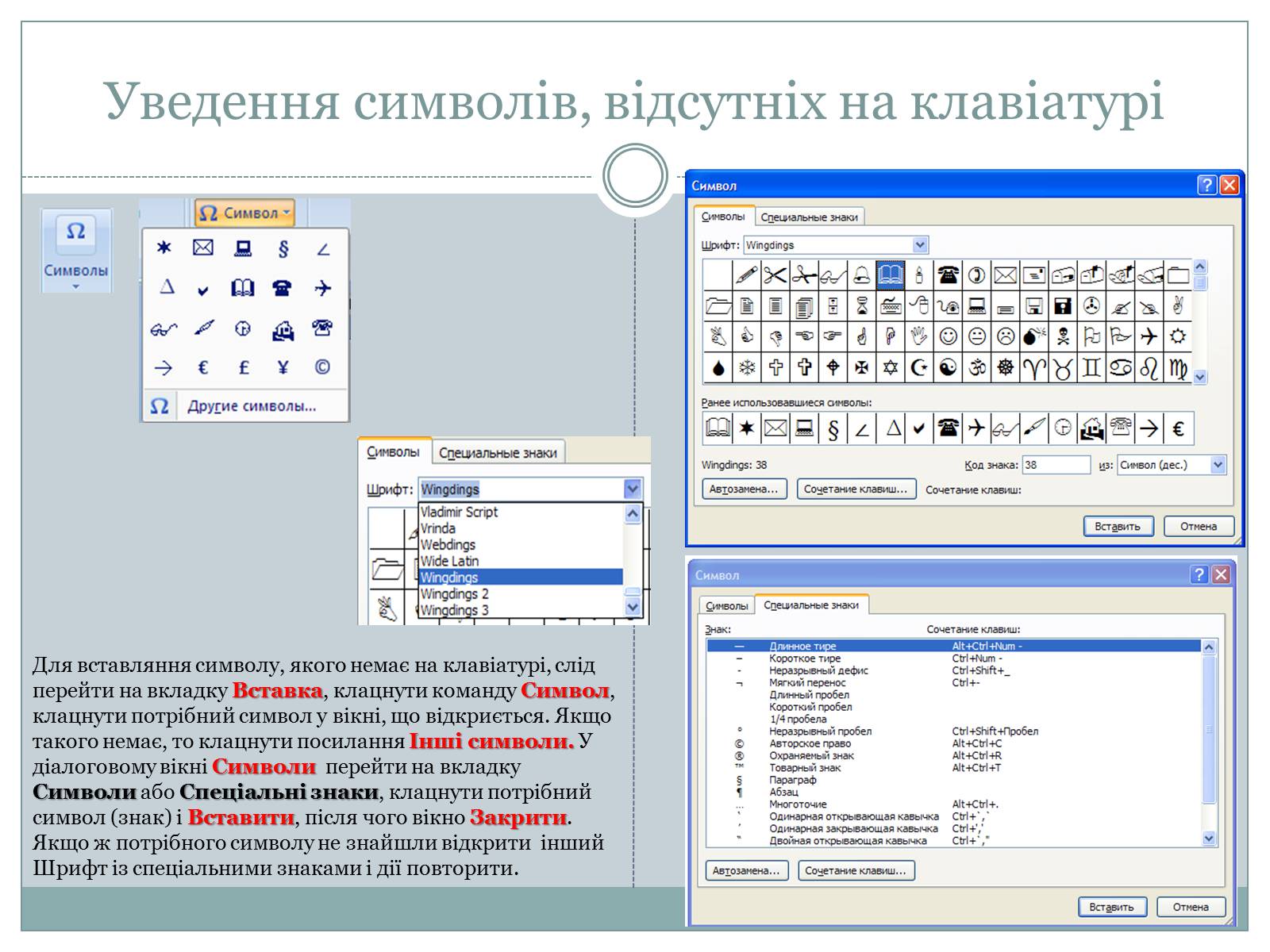Image resolution: width=1270 pixels, height=952 pixels.
Task: Click Автозамена... button in lower dialog
Action: [746, 870]
